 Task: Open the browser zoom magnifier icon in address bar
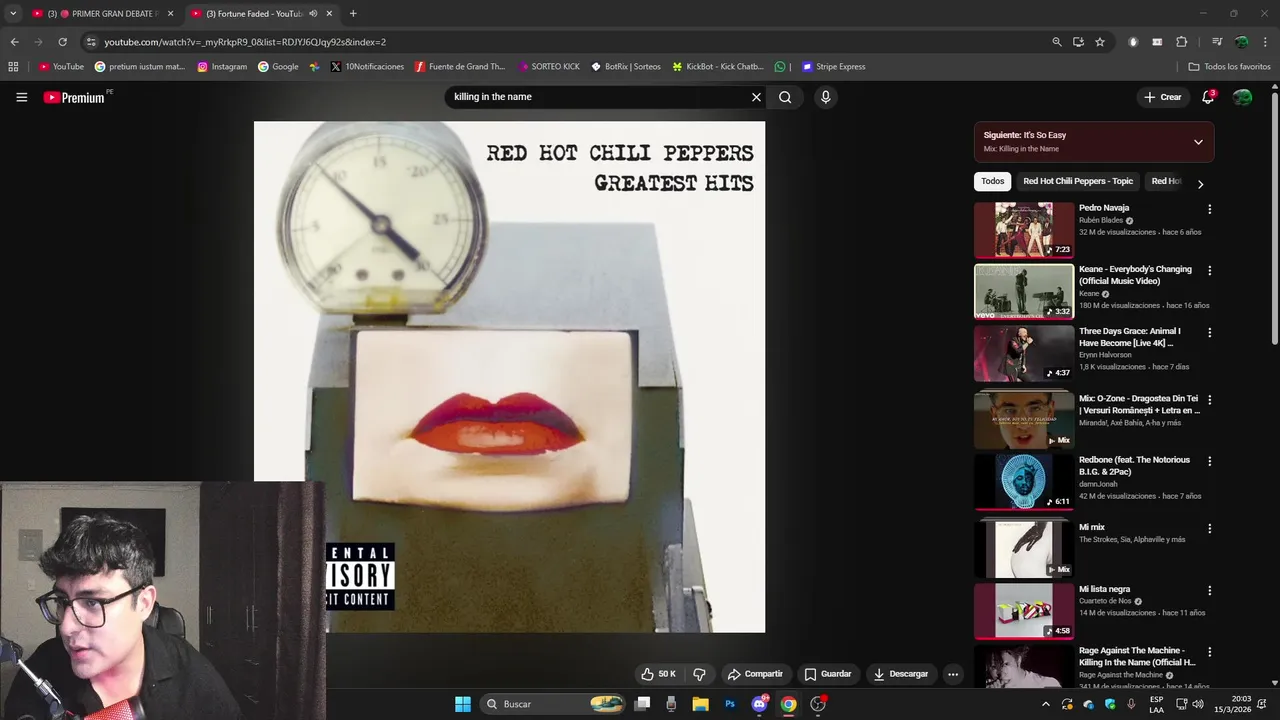click(x=1056, y=42)
